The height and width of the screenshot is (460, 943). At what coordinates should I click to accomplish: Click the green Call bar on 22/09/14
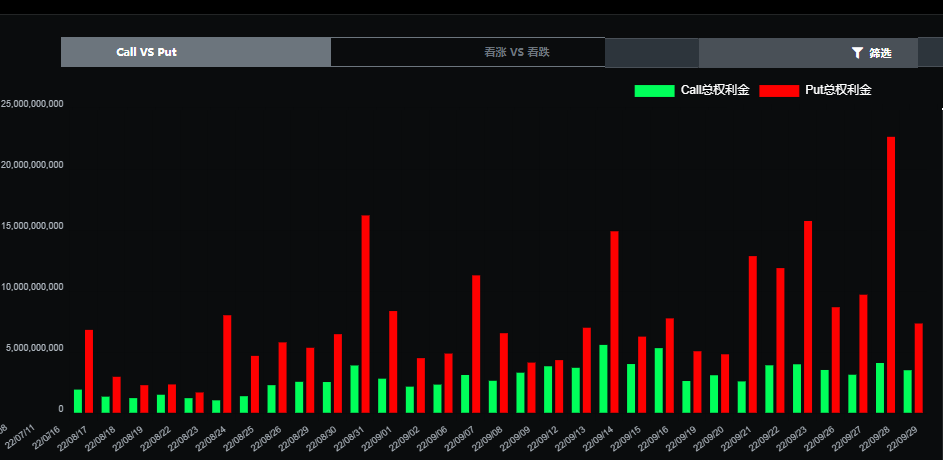[603, 379]
